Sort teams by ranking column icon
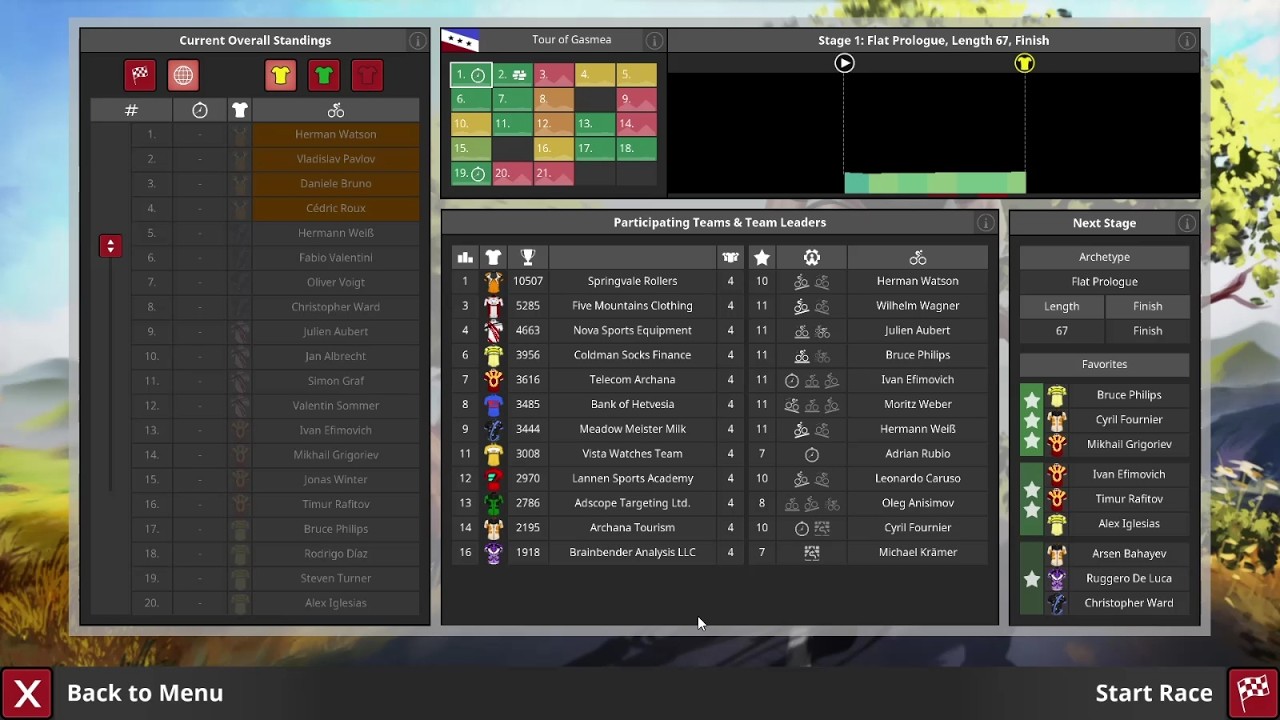This screenshot has width=1280, height=720. coord(465,258)
